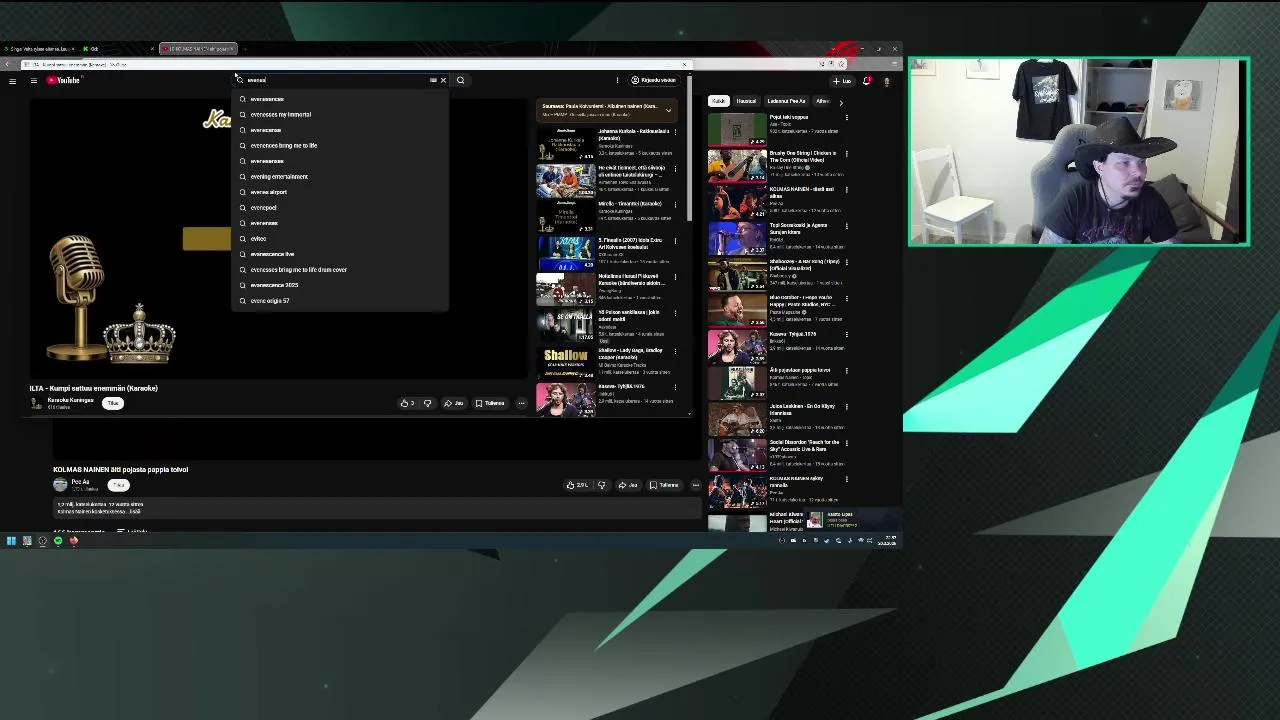This screenshot has height=720, width=1280.
Task: Choose suggestion evening entertainment
Action: point(341,176)
